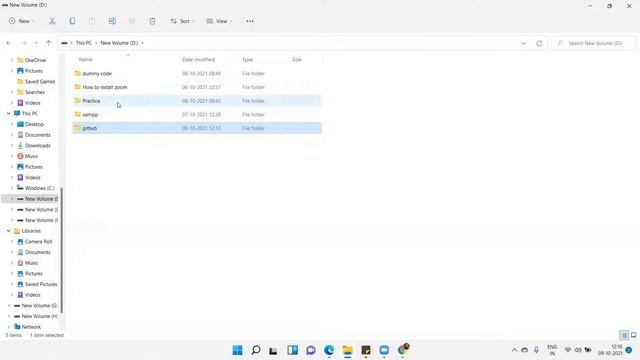Launch Microsoft Edge from taskbar

[329, 350]
